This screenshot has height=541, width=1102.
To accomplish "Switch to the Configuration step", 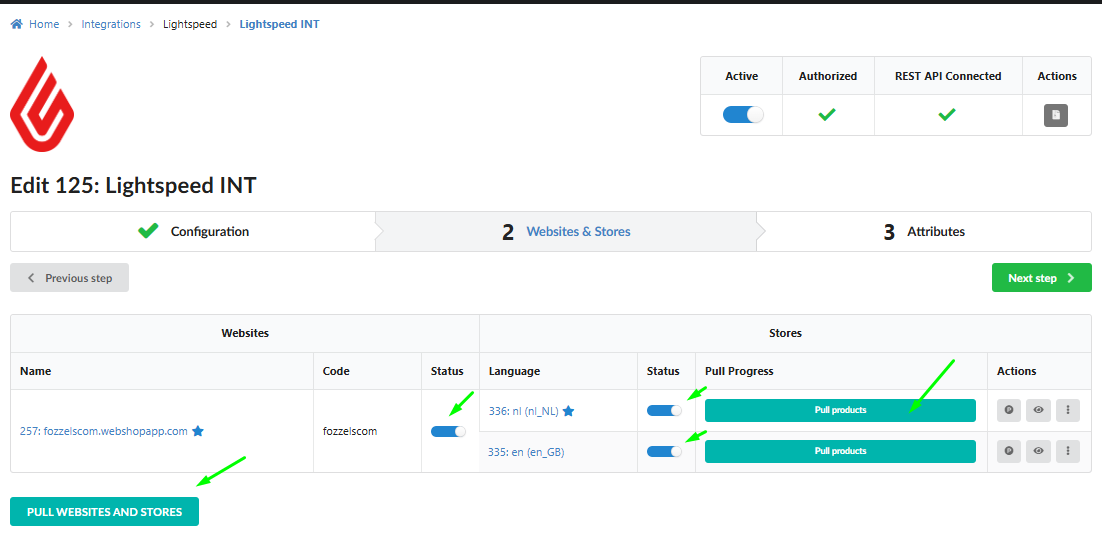I will tap(193, 231).
